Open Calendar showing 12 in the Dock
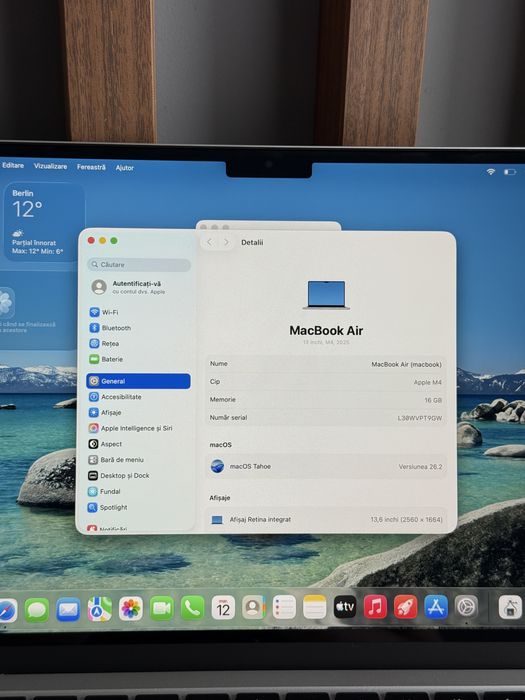Screen dimensions: 525x700 pos(223,607)
